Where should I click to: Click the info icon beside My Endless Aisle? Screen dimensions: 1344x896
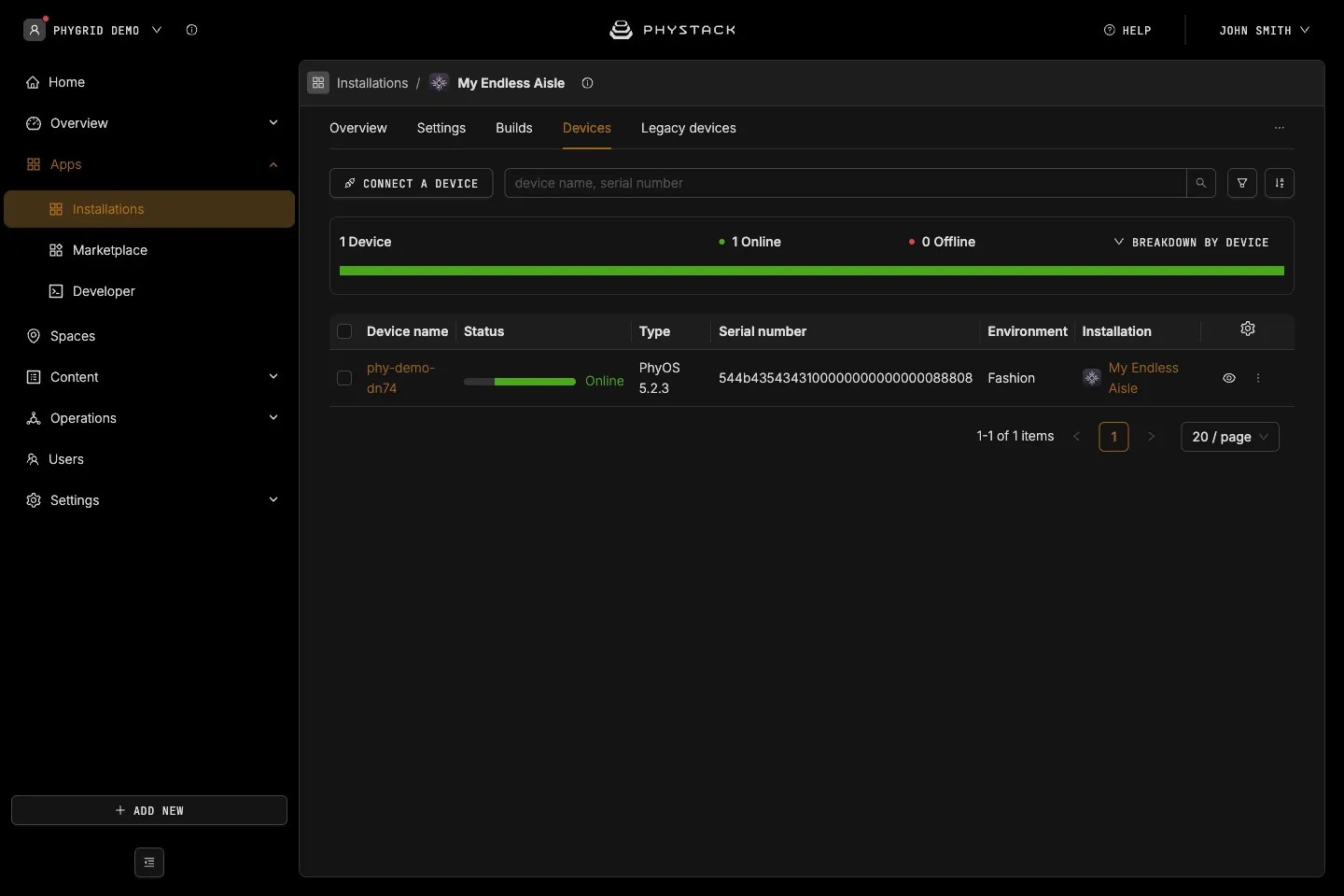587,83
